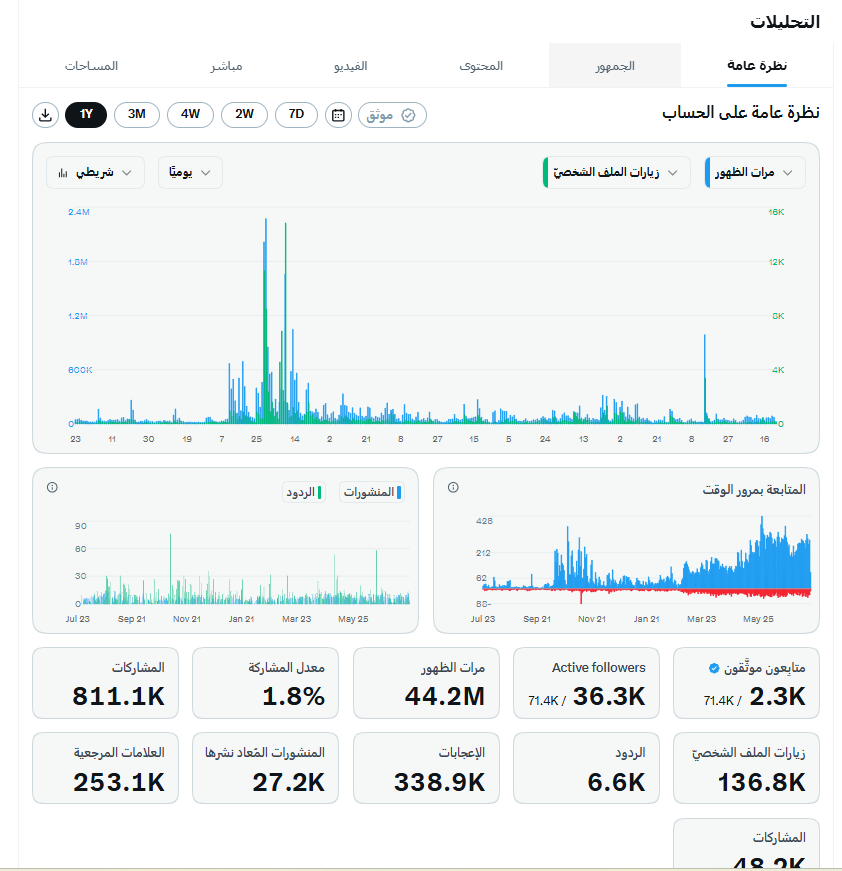Click the blue swatch on the مرات الظهور selector
The image size is (842, 871).
707,173
